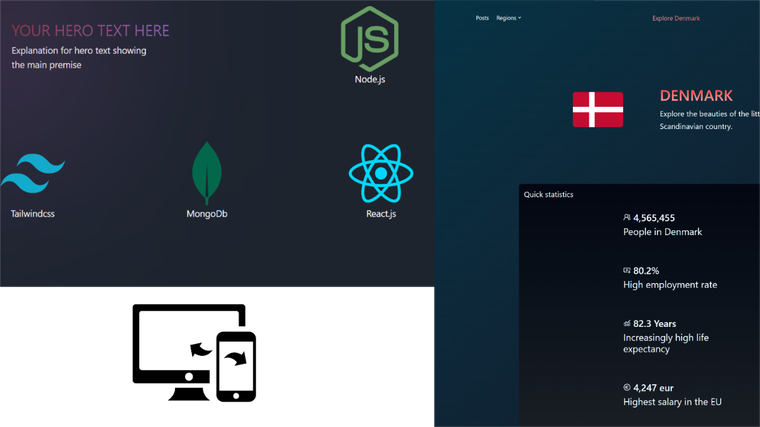Screen dimensions: 760x427
Task: Follow the Explore Denmark link
Action: [676, 18]
